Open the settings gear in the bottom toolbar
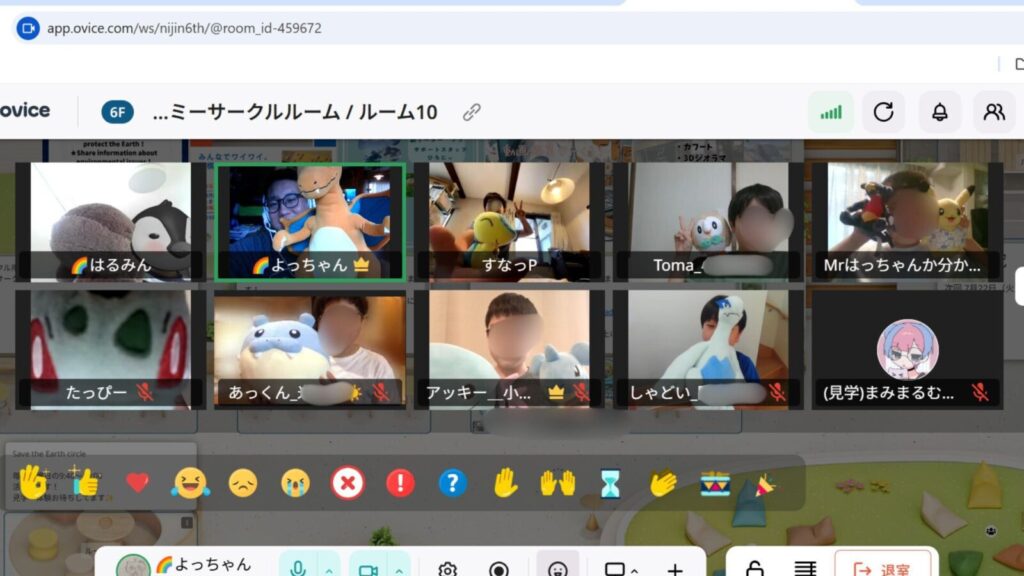Image resolution: width=1024 pixels, height=576 pixels. (447, 568)
